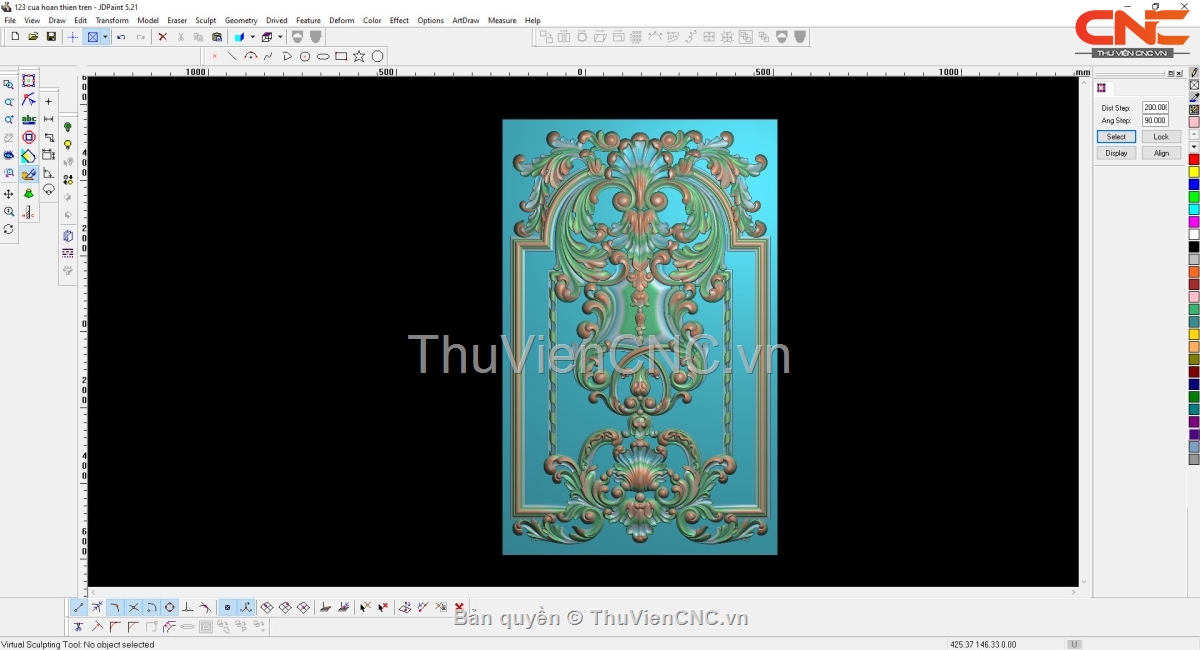Open the ArtDraw menu
The width and height of the screenshot is (1200, 650).
pos(465,20)
